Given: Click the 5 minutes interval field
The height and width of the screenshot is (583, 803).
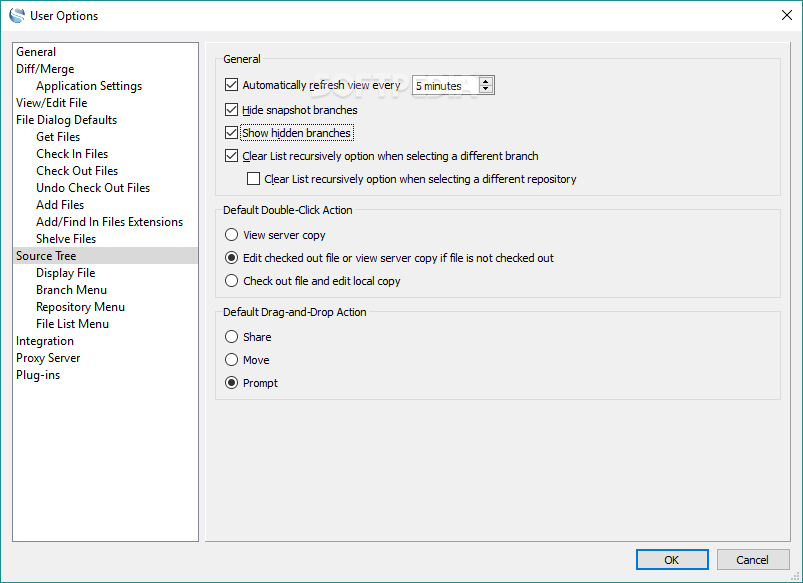Looking at the screenshot, I should pos(445,86).
